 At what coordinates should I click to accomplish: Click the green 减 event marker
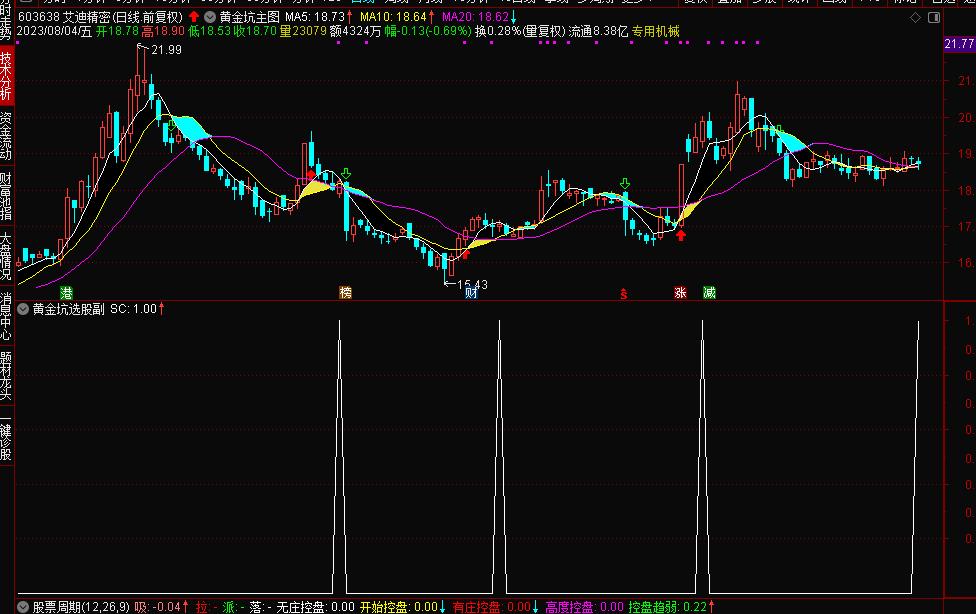point(709,293)
